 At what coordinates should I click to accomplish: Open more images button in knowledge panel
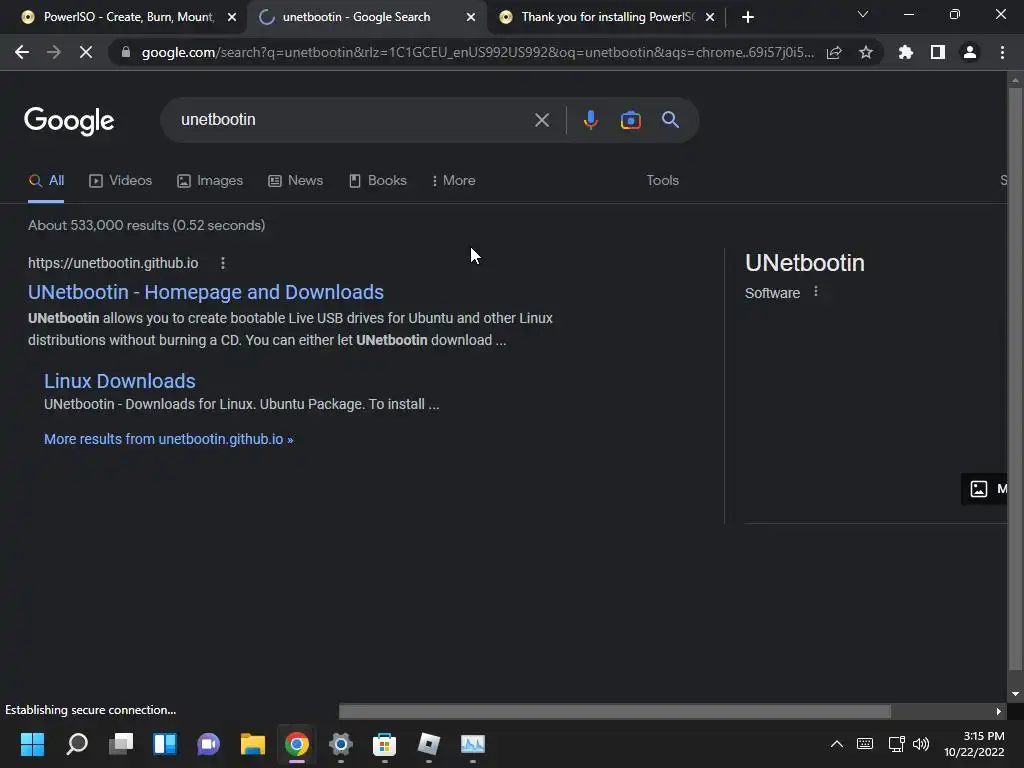pyautogui.click(x=985, y=488)
